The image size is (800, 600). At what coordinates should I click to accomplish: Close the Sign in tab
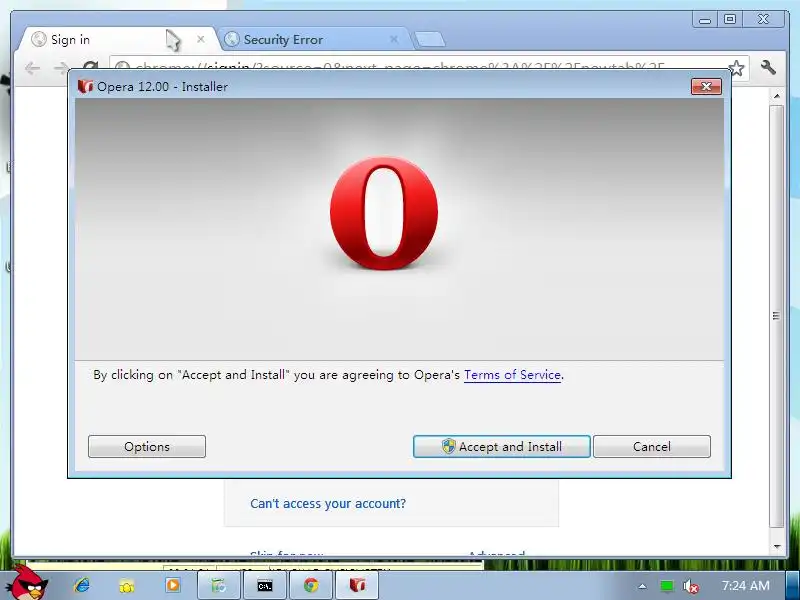tap(201, 39)
